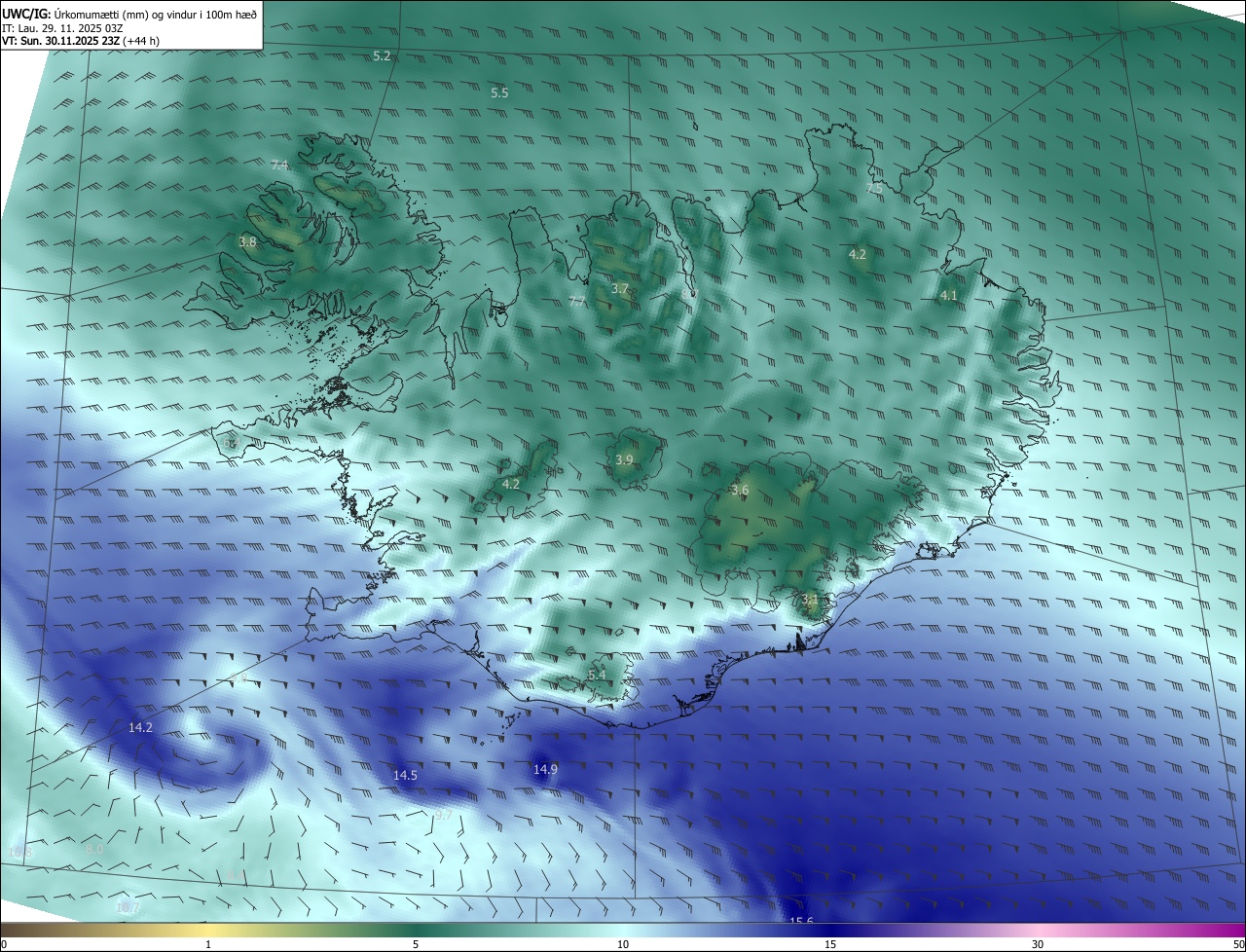
Task: Click the 7.4 value in the Westfjords
Action: (x=279, y=165)
